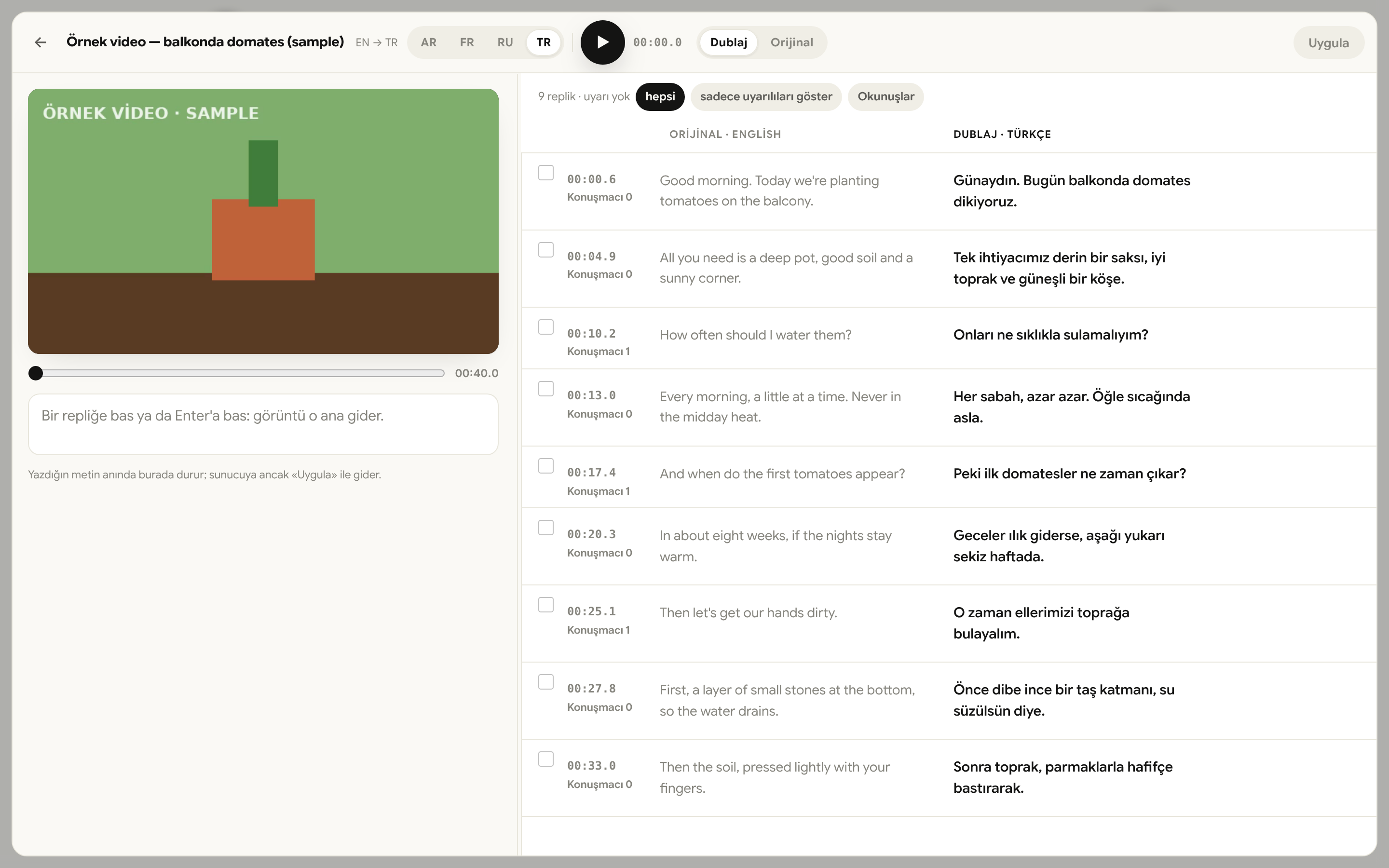Click English line "In about eight weeks"
The width and height of the screenshot is (1389, 868).
[x=776, y=546]
